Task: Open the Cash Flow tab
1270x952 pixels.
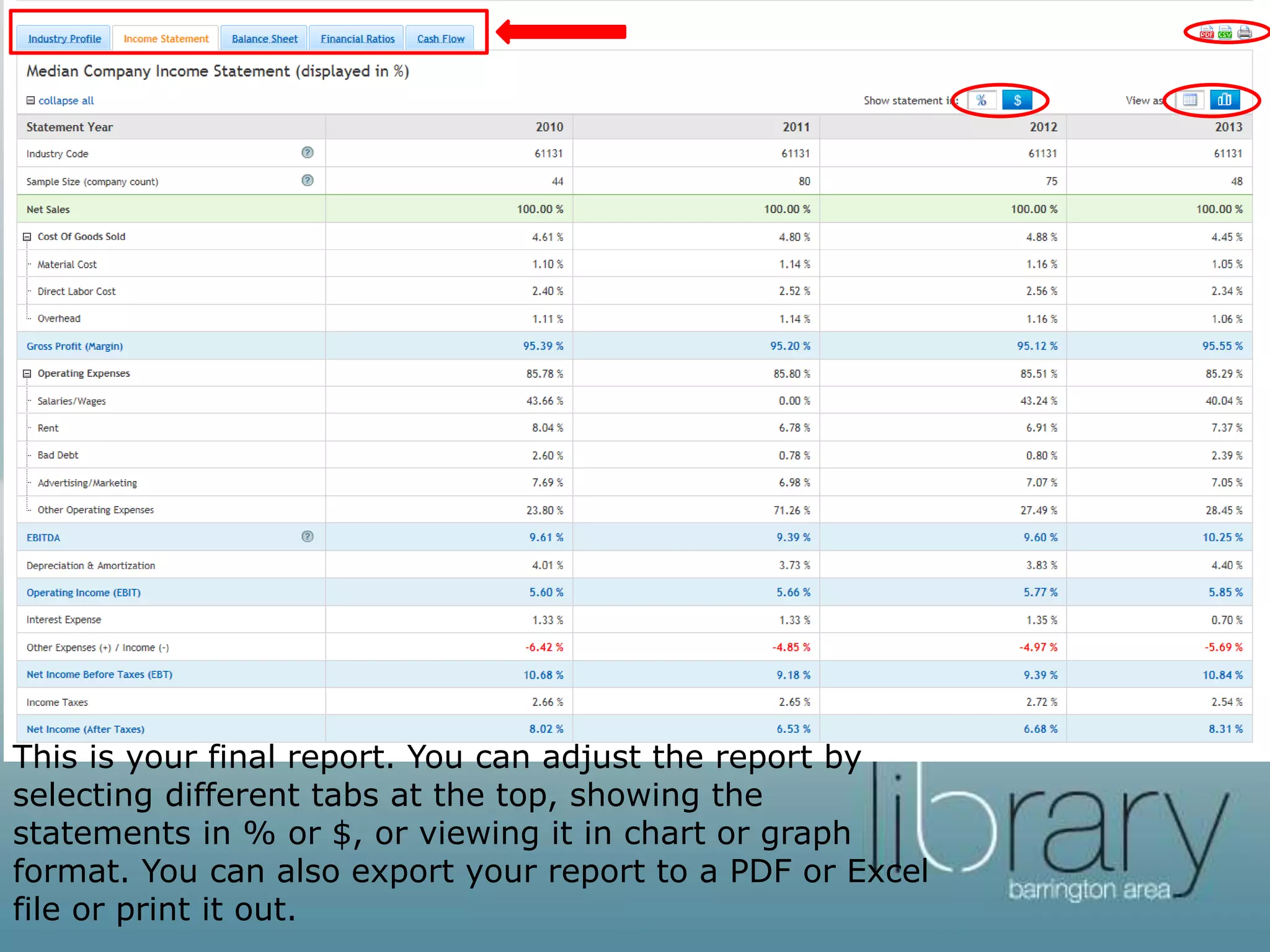Action: 440,38
